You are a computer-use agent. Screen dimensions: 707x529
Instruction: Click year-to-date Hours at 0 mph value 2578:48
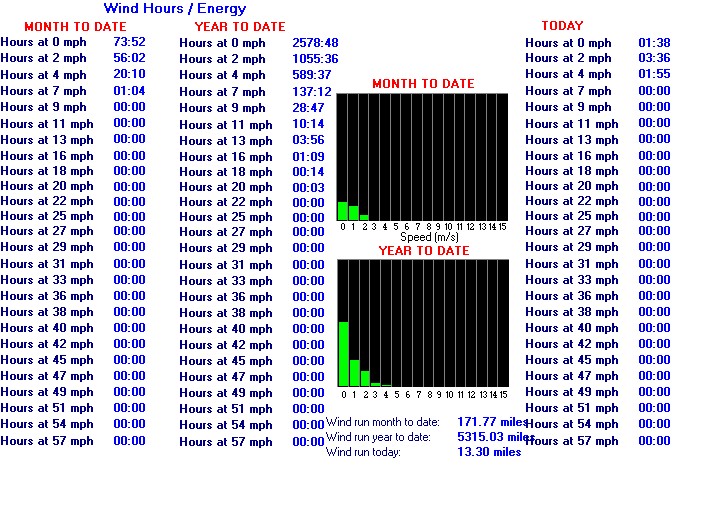pos(315,43)
